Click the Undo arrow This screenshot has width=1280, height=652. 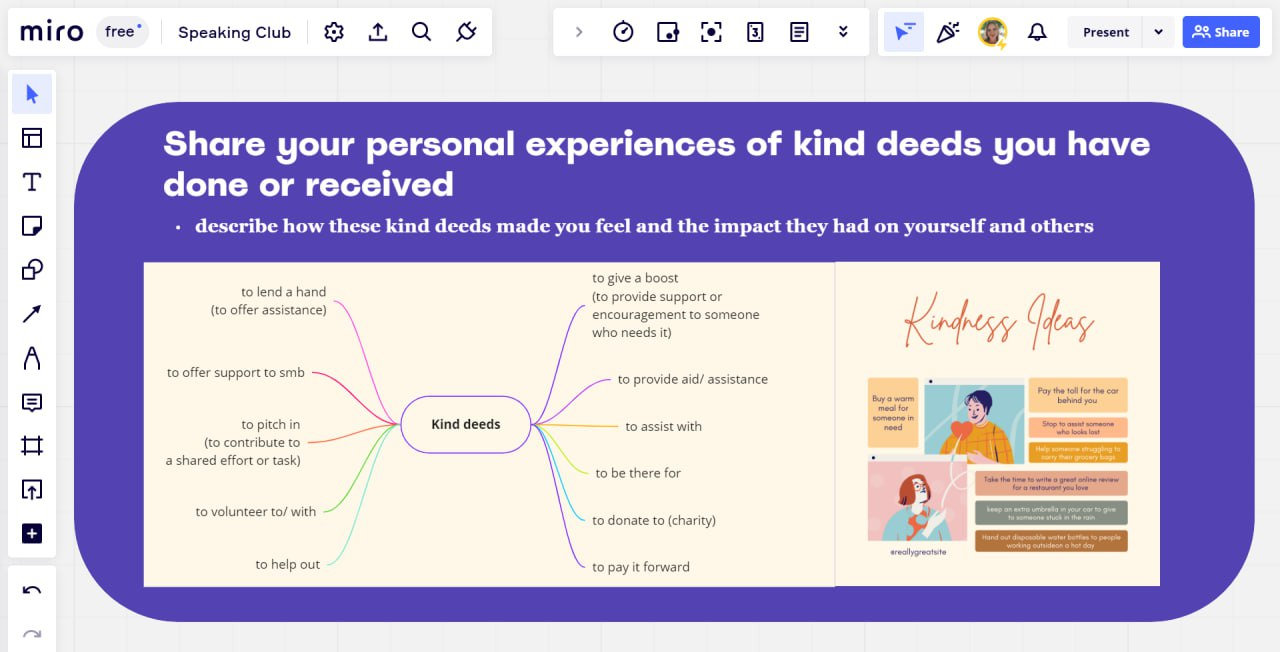point(32,591)
